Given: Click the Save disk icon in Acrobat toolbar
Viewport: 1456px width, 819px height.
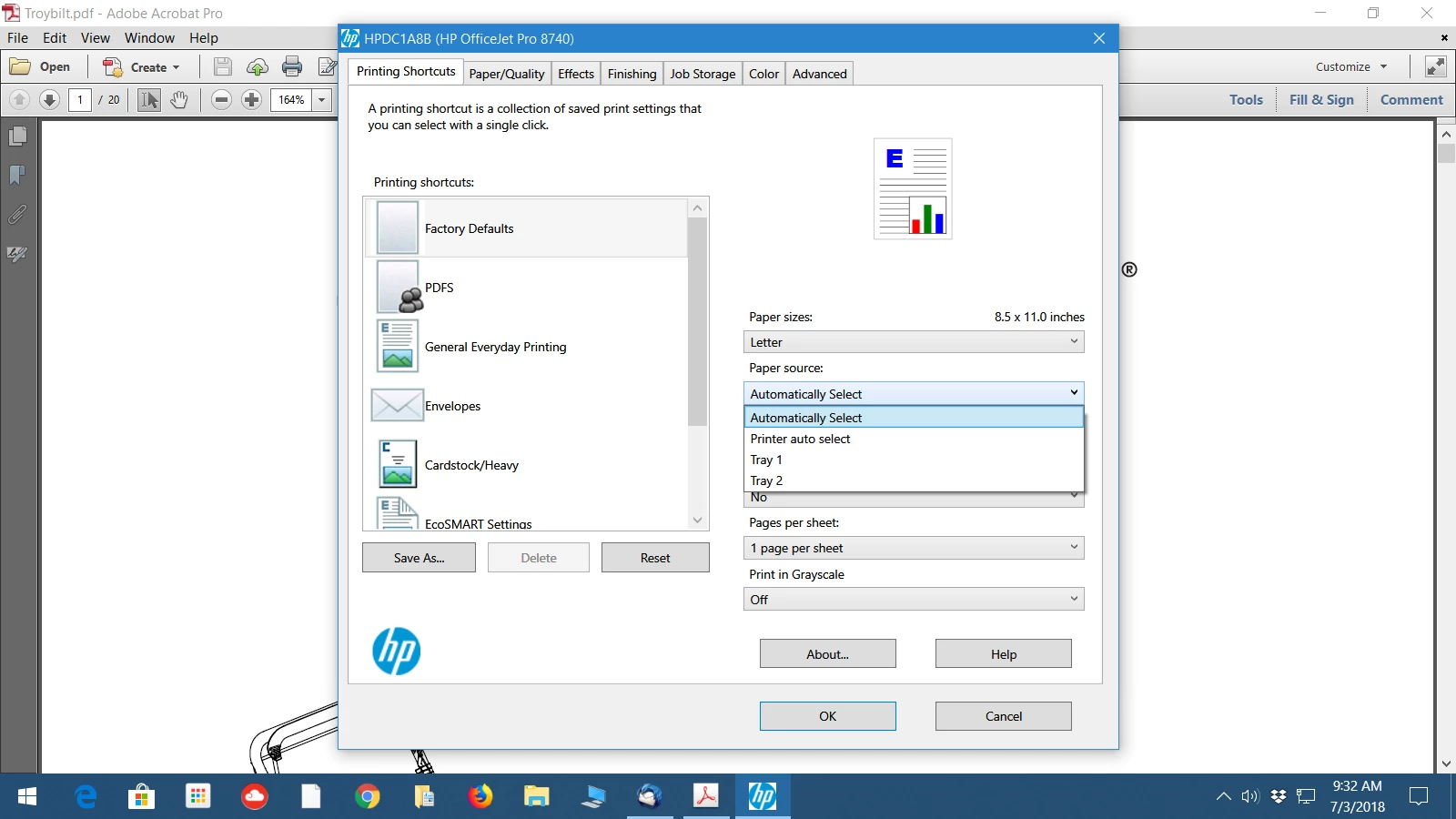Looking at the screenshot, I should point(223,66).
